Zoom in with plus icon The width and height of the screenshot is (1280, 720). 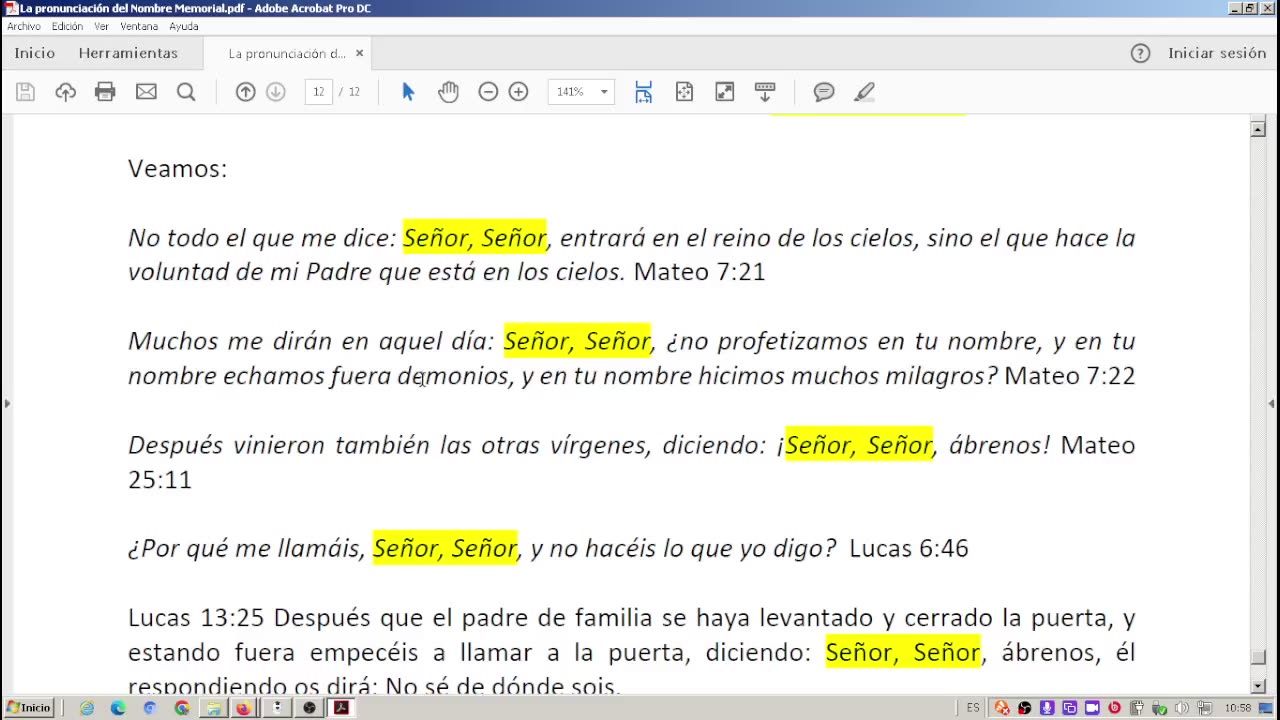coord(518,92)
